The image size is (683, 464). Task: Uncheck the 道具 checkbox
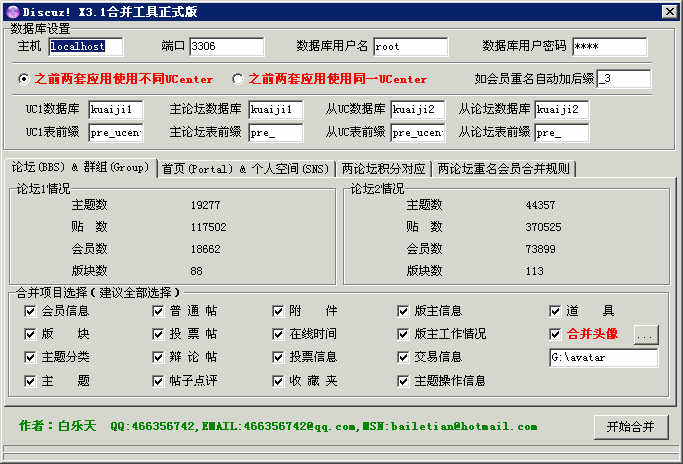point(556,311)
